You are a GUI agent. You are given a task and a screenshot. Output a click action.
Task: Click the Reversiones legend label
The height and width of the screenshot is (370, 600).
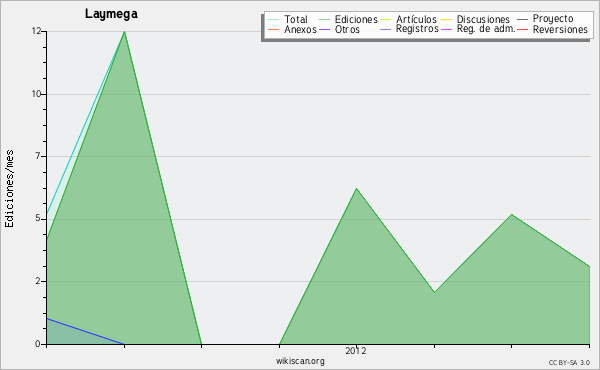tap(560, 29)
